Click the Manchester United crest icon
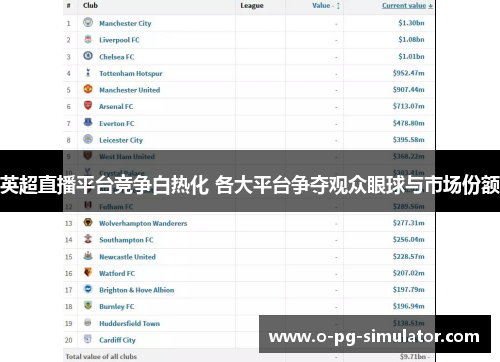The height and width of the screenshot is (362, 500). [x=88, y=89]
